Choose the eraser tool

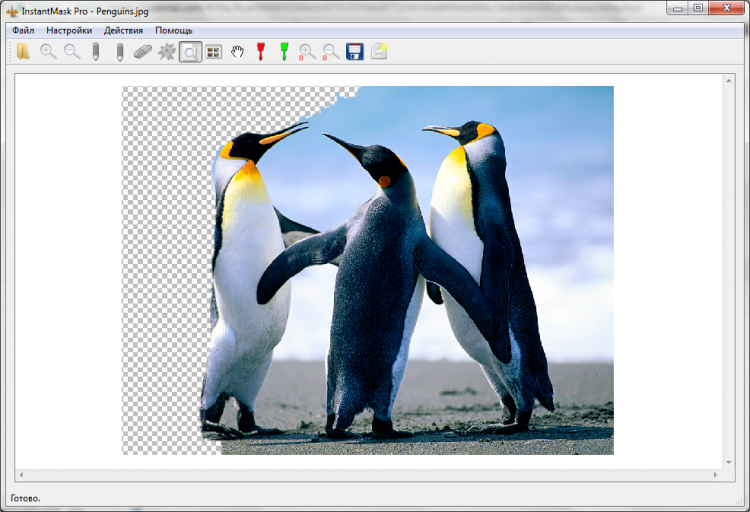[143, 52]
